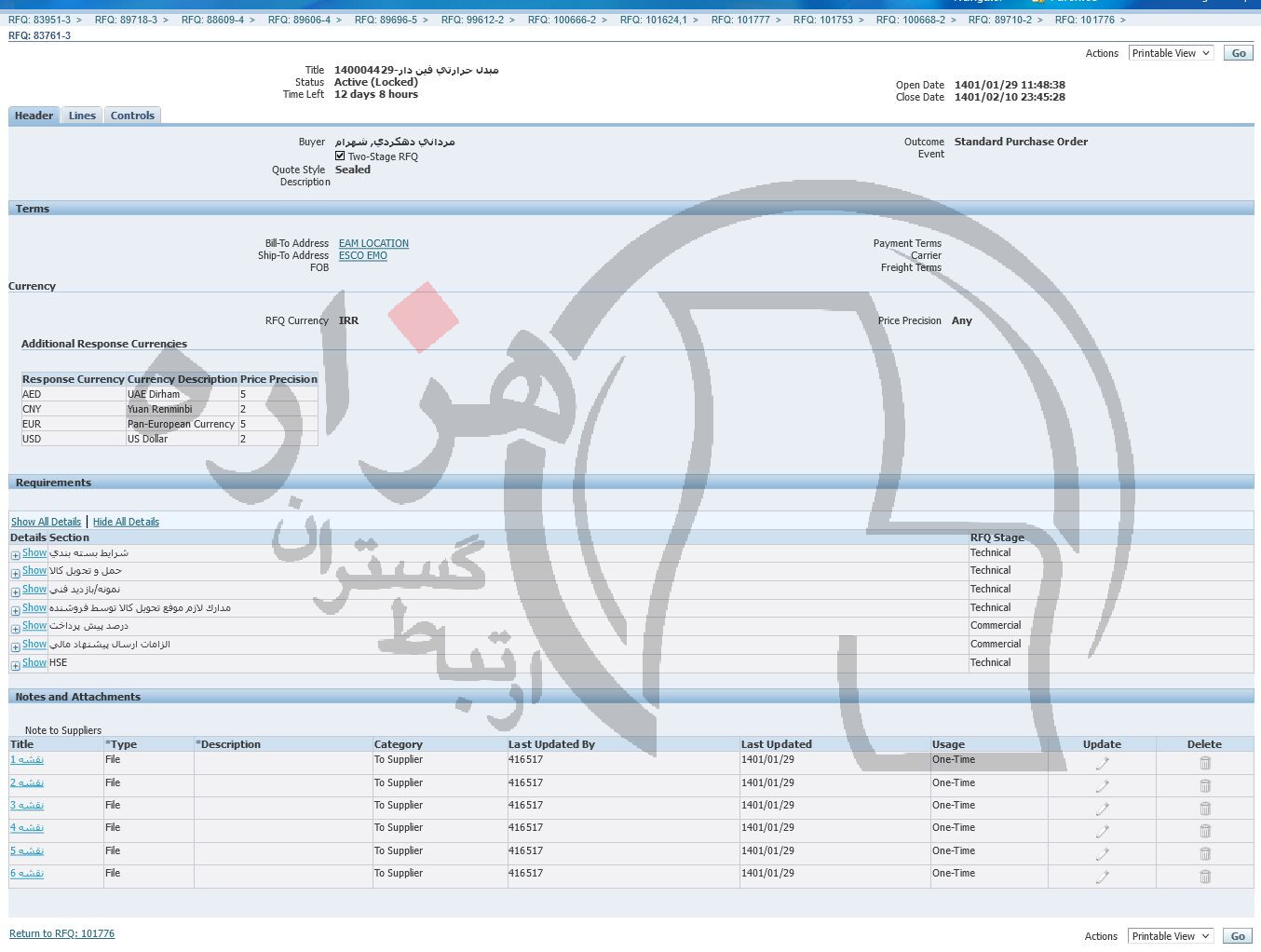Click Hide All Details link
This screenshot has height=952, width=1261.
pyautogui.click(x=126, y=522)
